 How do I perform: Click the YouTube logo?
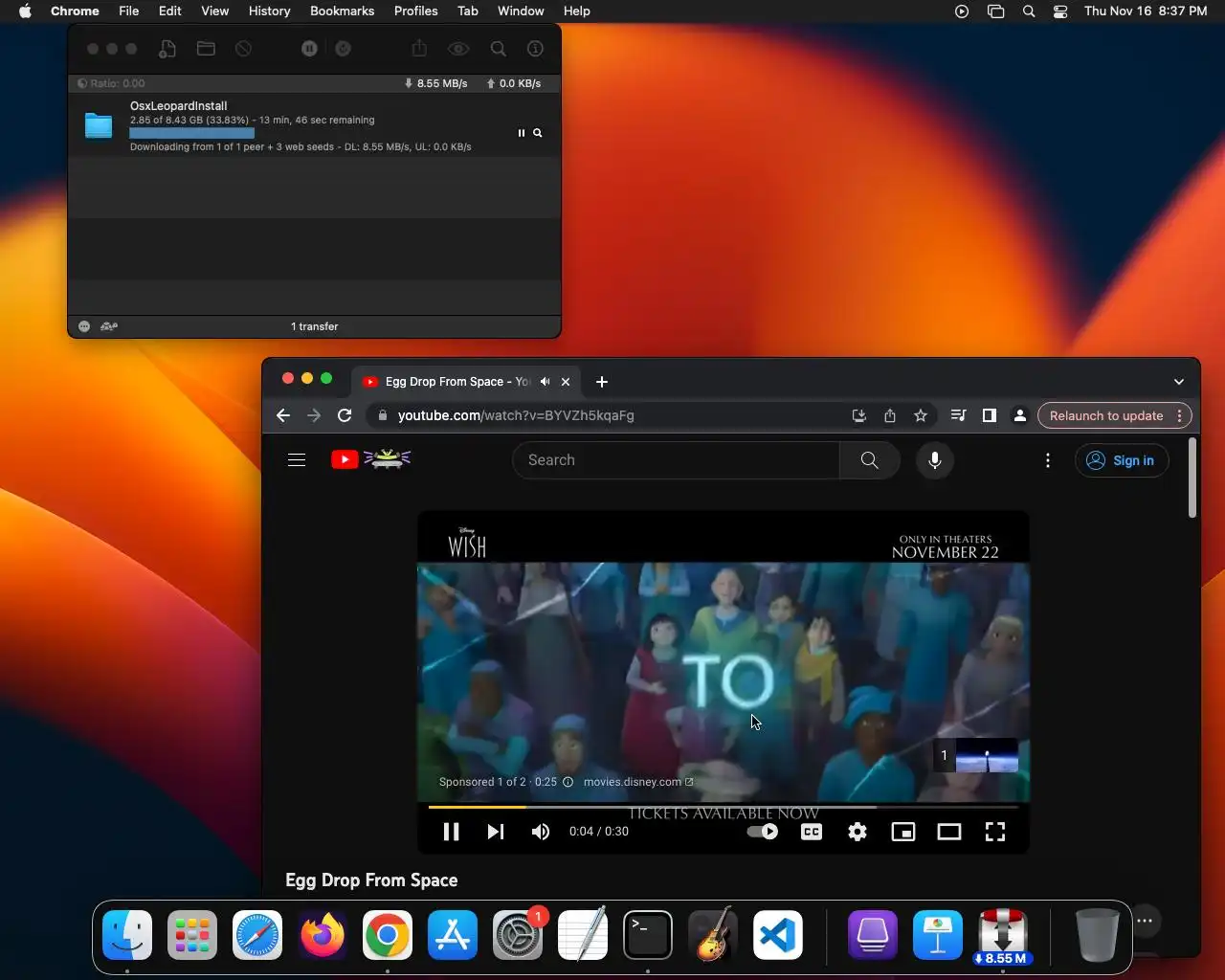click(371, 459)
